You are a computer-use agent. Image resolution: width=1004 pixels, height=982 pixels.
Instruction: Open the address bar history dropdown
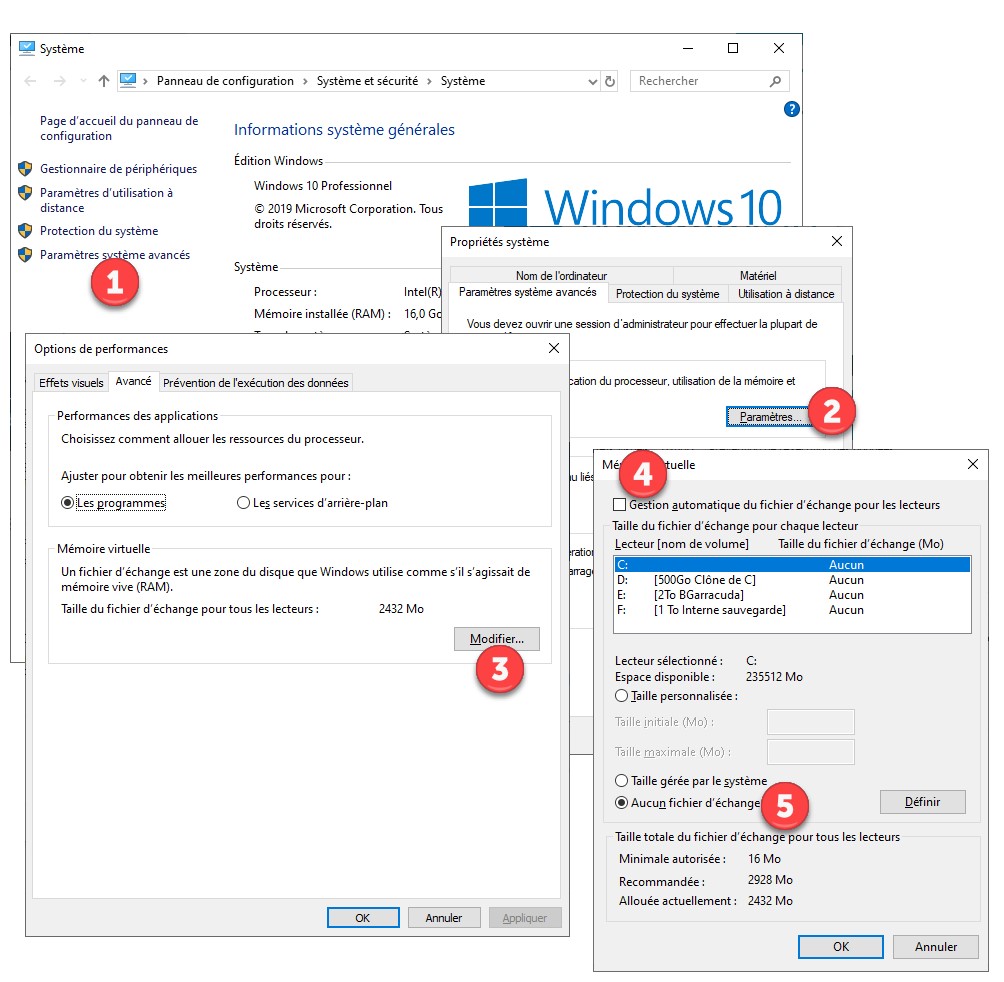point(592,81)
